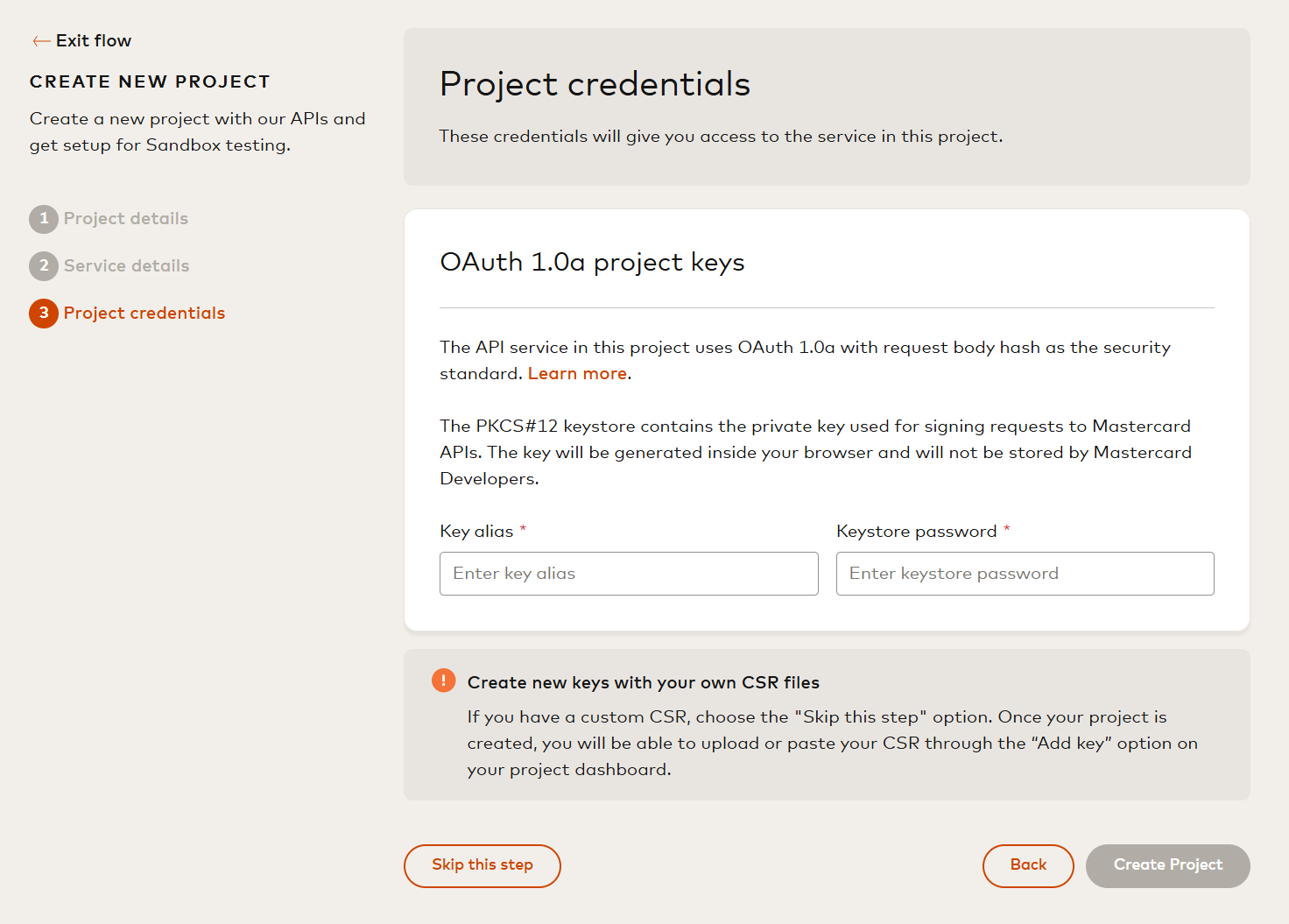Go to the Service details step

pyautogui.click(x=127, y=266)
